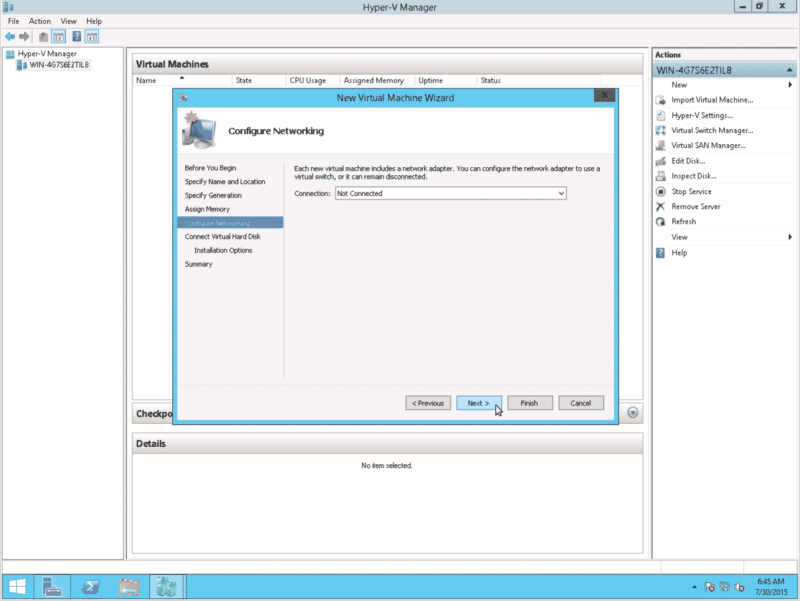The image size is (800, 601).
Task: Select Import Virtual Machine action
Action: (713, 99)
